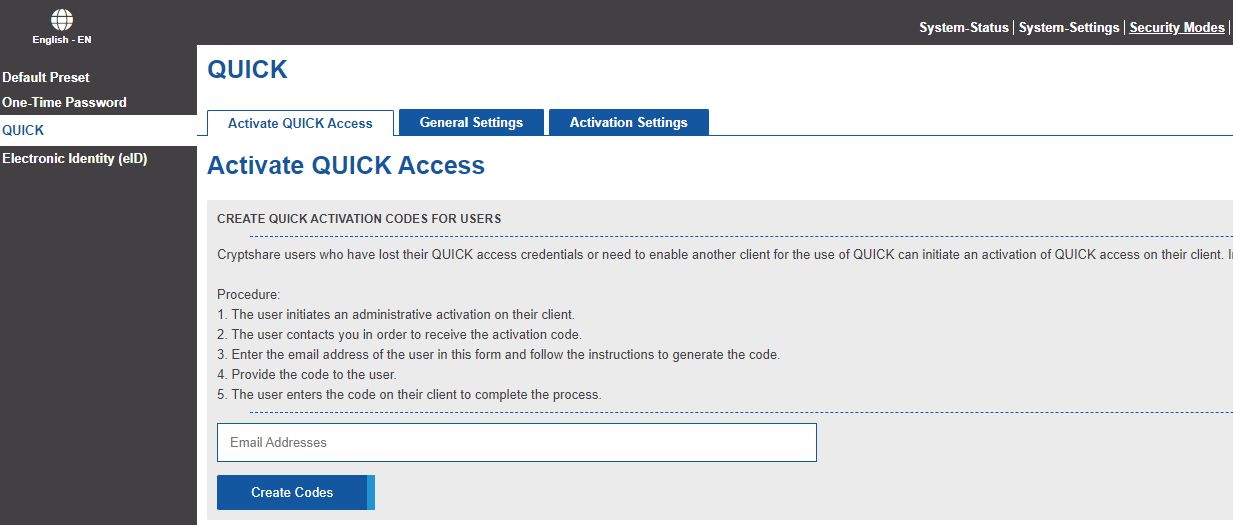Switch to the Activate QUICK Access tab
Image resolution: width=1233 pixels, height=525 pixels.
click(300, 123)
